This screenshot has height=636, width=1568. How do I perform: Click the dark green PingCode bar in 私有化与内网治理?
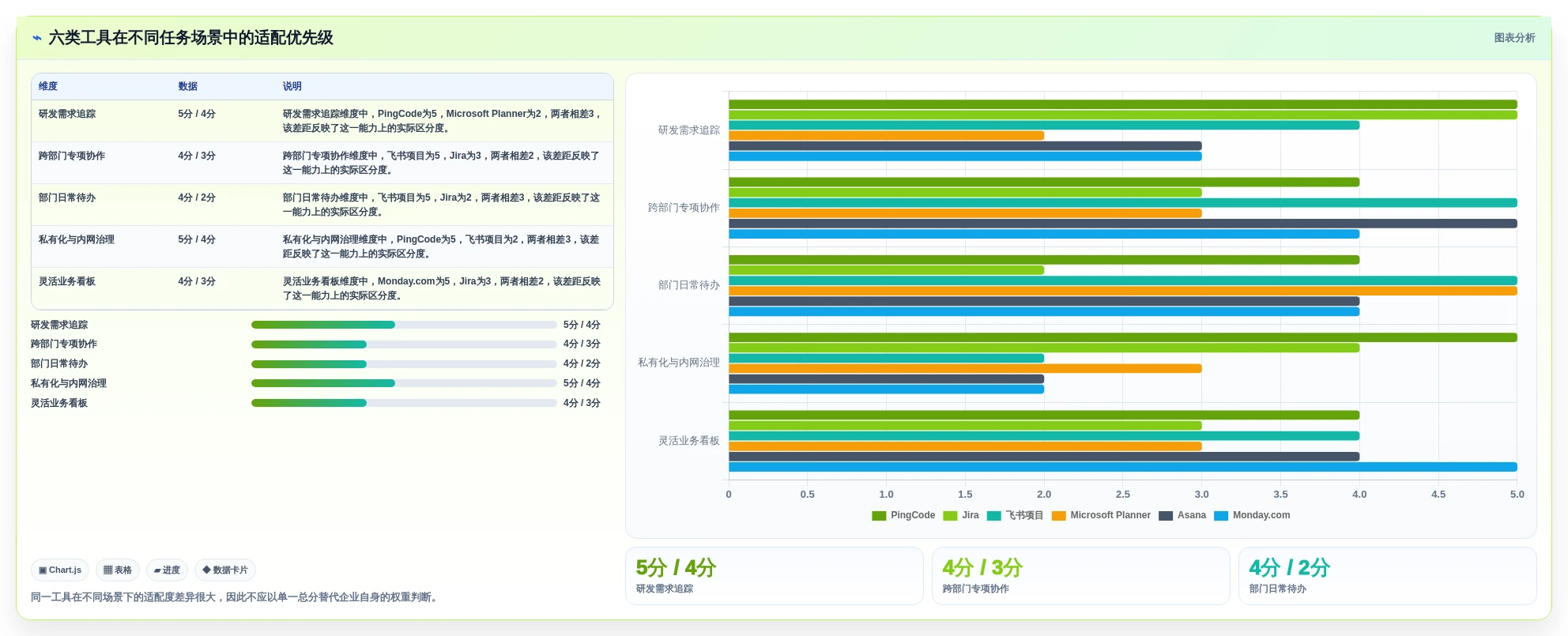tap(1122, 337)
